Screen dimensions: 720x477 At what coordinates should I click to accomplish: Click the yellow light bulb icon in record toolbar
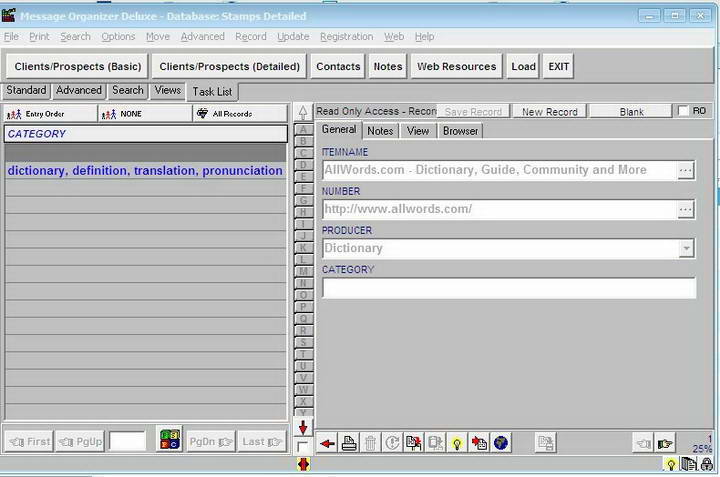[457, 443]
